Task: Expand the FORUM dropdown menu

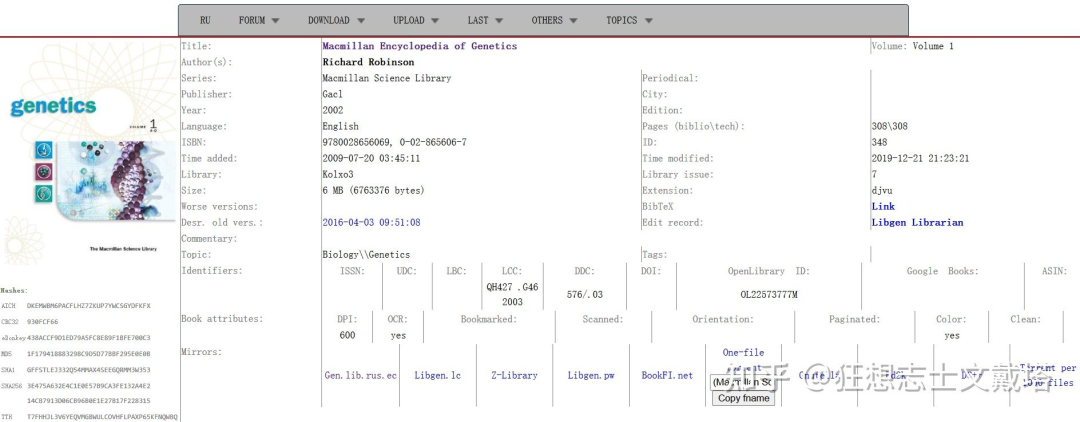Action: click(x=259, y=21)
